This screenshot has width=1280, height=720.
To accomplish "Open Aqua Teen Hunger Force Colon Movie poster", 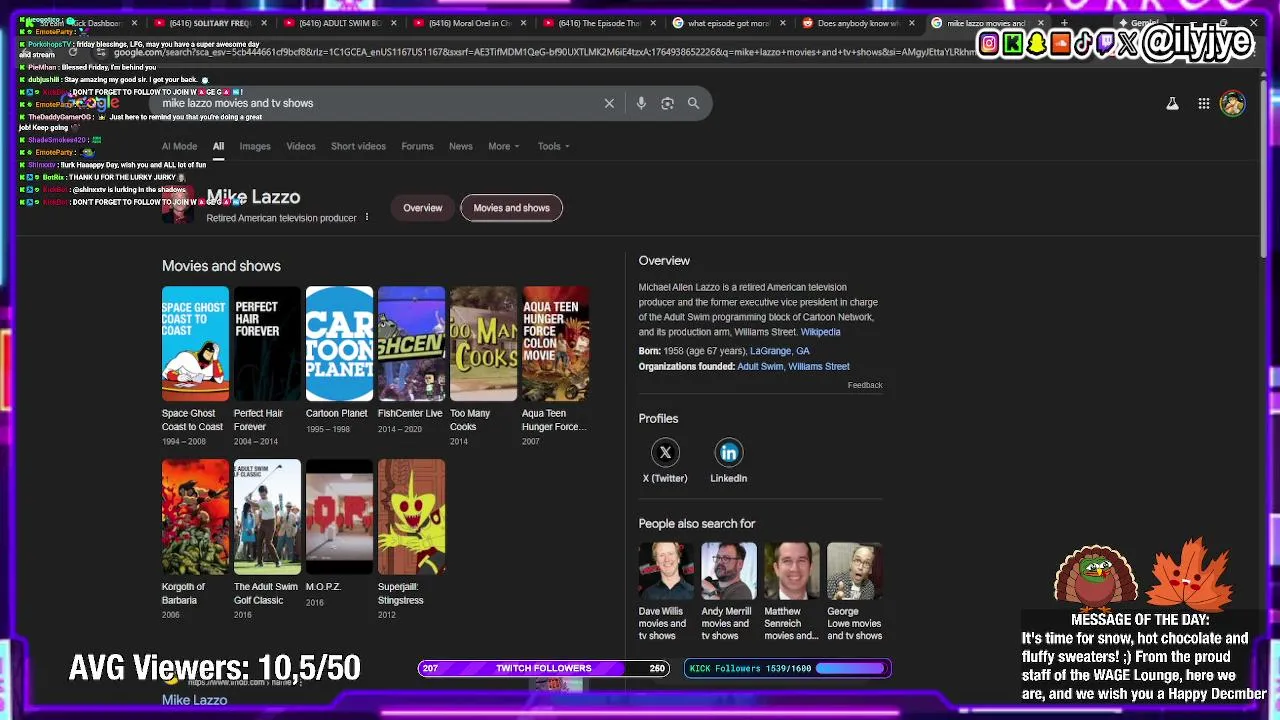I will pos(555,344).
